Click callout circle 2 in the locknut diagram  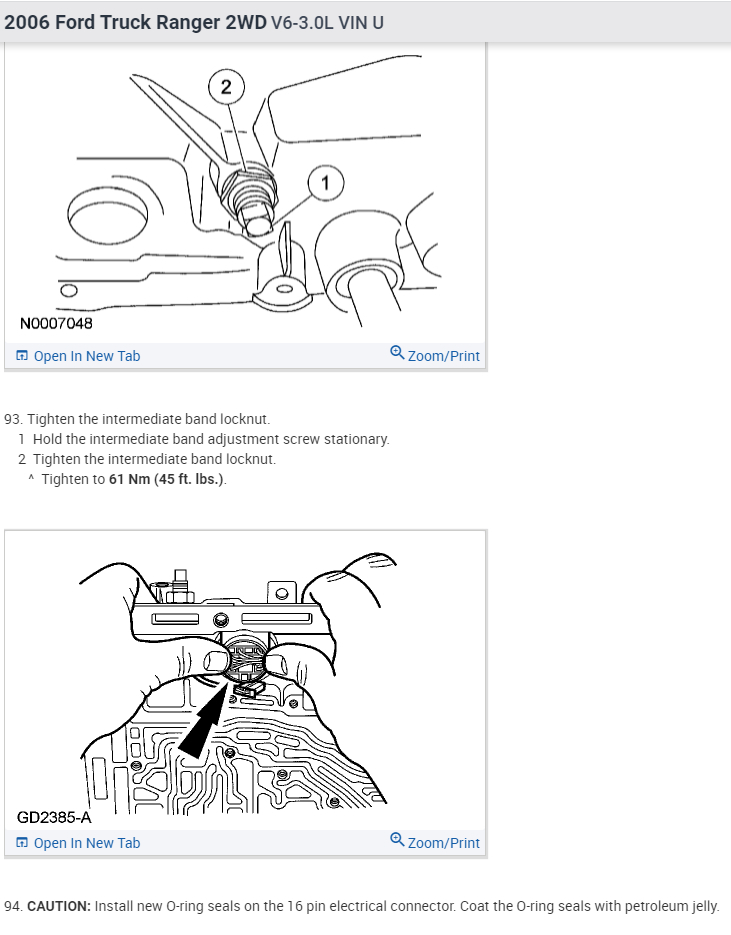(x=226, y=87)
